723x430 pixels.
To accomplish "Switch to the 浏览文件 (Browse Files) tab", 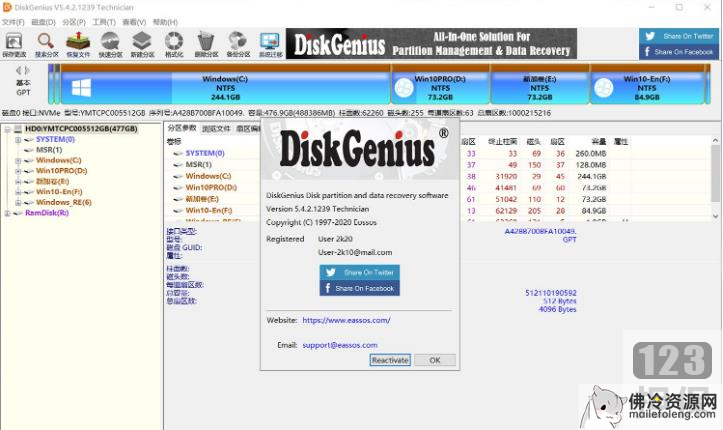I will [216, 129].
